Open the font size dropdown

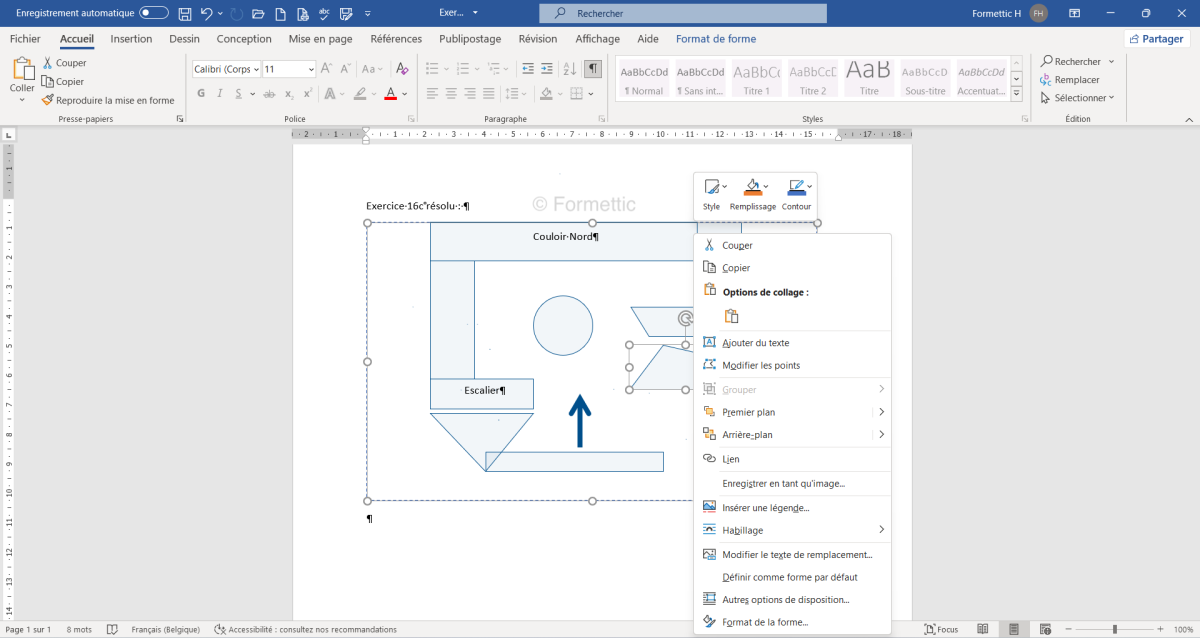[x=289, y=69]
